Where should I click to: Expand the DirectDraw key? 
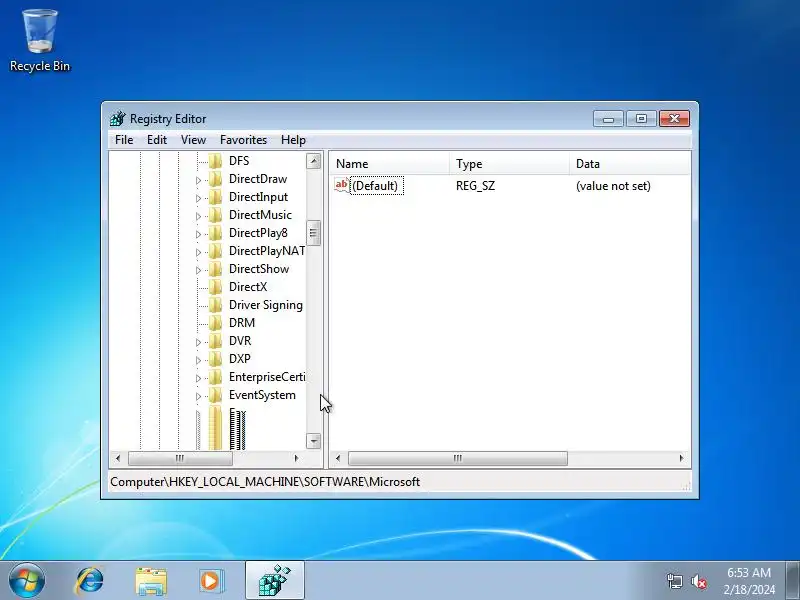point(198,180)
